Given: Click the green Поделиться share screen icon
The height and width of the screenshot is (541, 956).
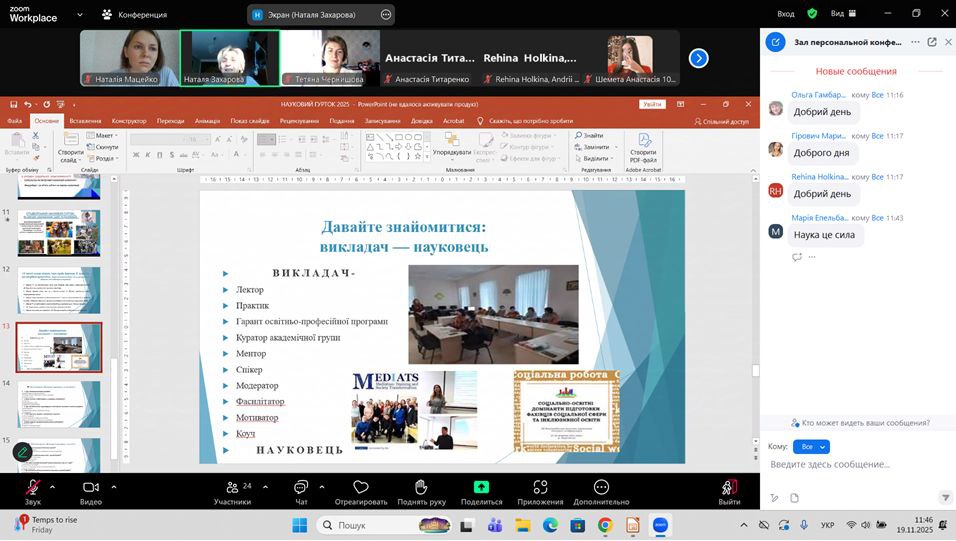Looking at the screenshot, I should [481, 487].
